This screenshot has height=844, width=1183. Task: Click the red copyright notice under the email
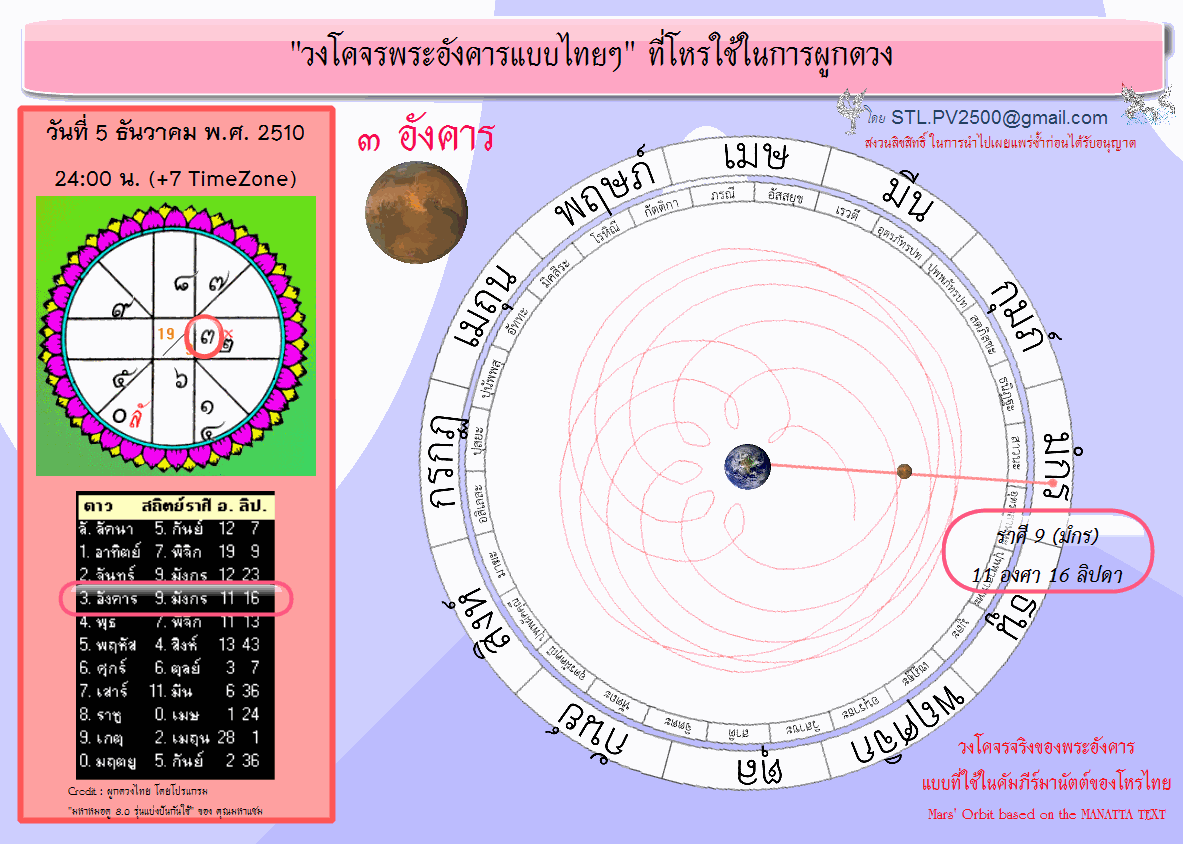coord(1000,143)
